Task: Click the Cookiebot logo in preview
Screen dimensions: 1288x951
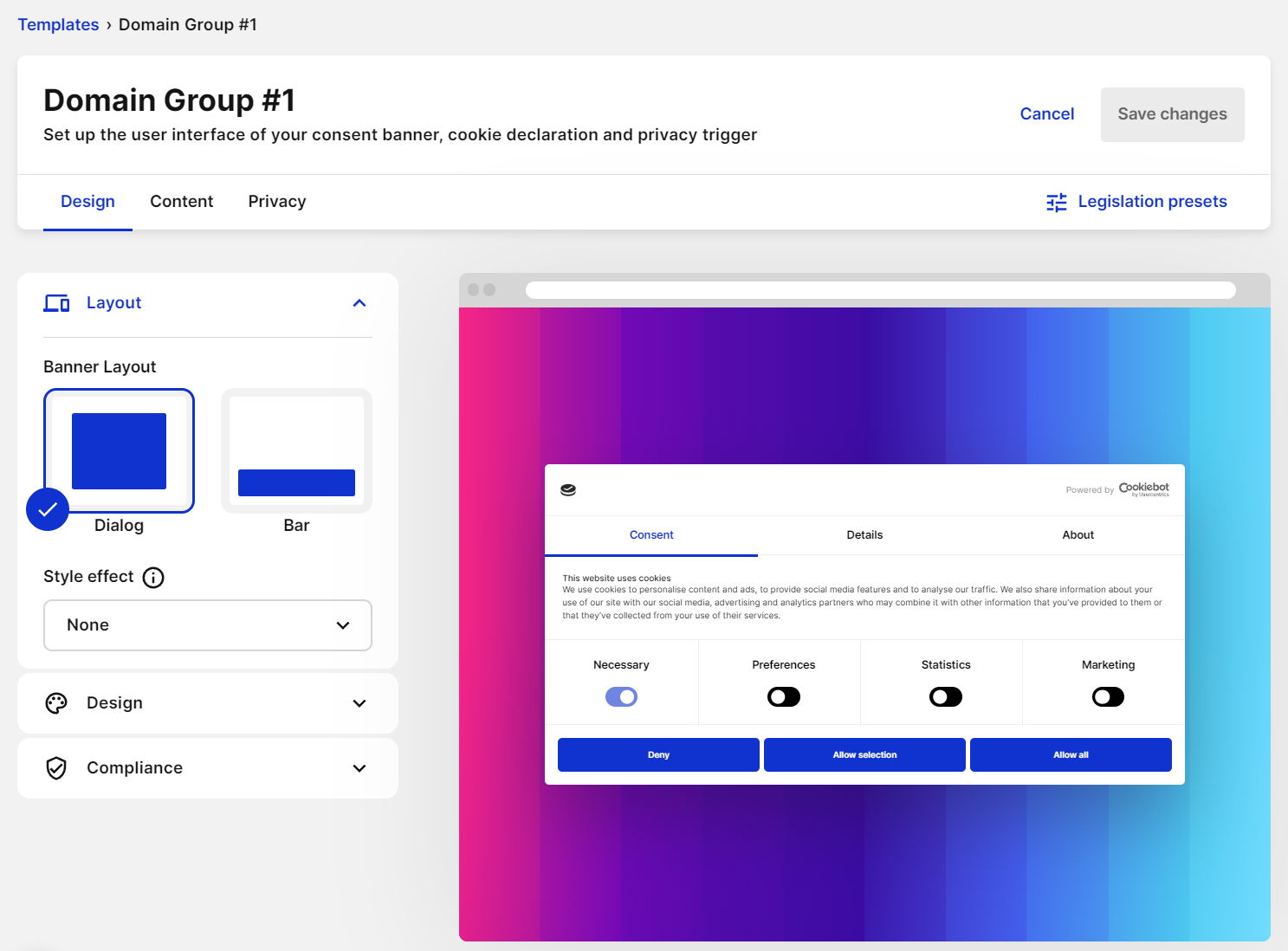Action: (x=1143, y=489)
